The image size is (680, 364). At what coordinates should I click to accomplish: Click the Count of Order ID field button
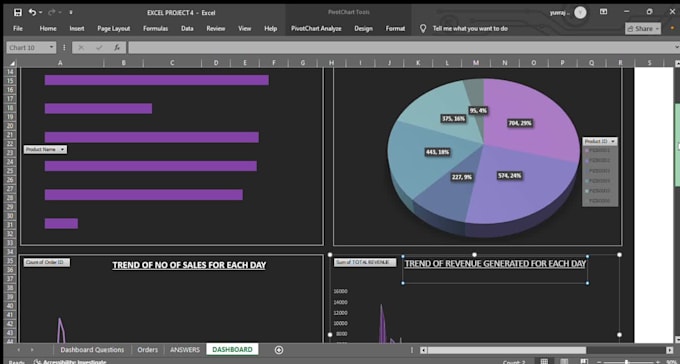[46, 262]
